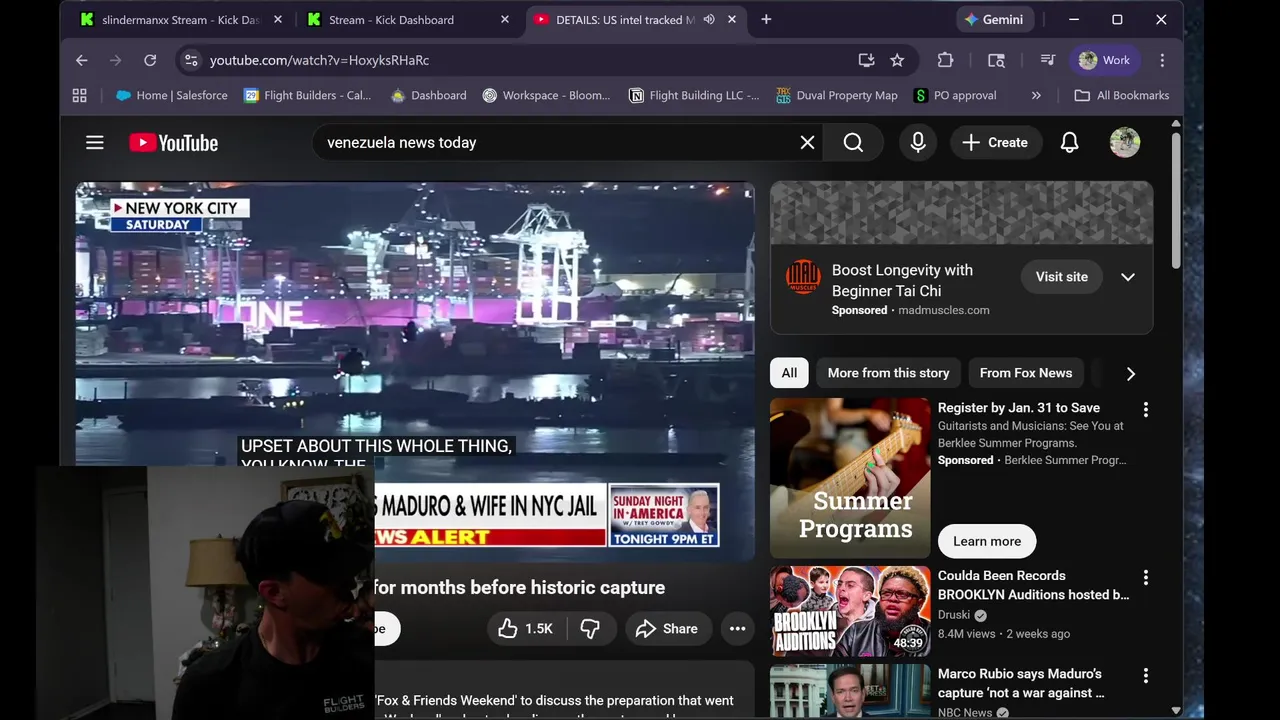Open the Dashboard bookmark
The height and width of the screenshot is (720, 1280).
point(428,96)
